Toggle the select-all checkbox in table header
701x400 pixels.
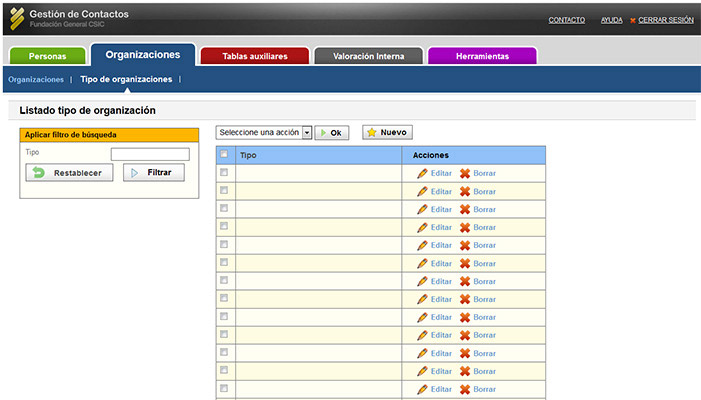pyautogui.click(x=224, y=154)
